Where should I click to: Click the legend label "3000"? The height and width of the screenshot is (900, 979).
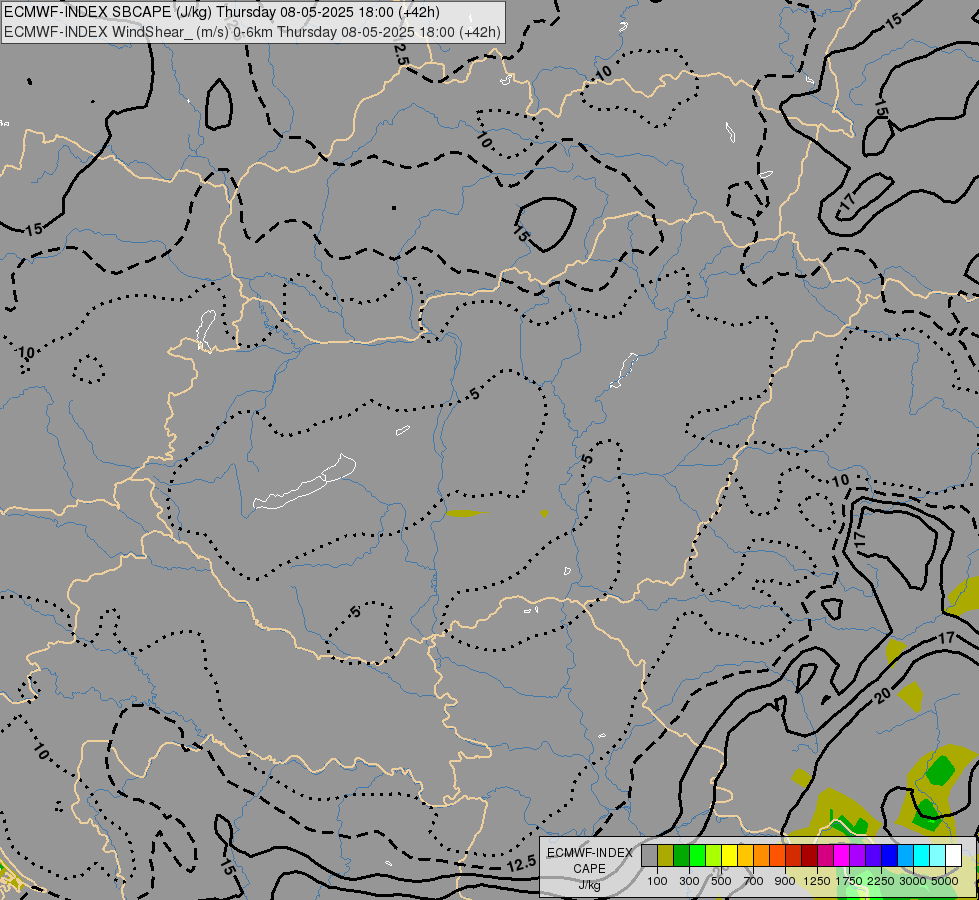click(913, 881)
